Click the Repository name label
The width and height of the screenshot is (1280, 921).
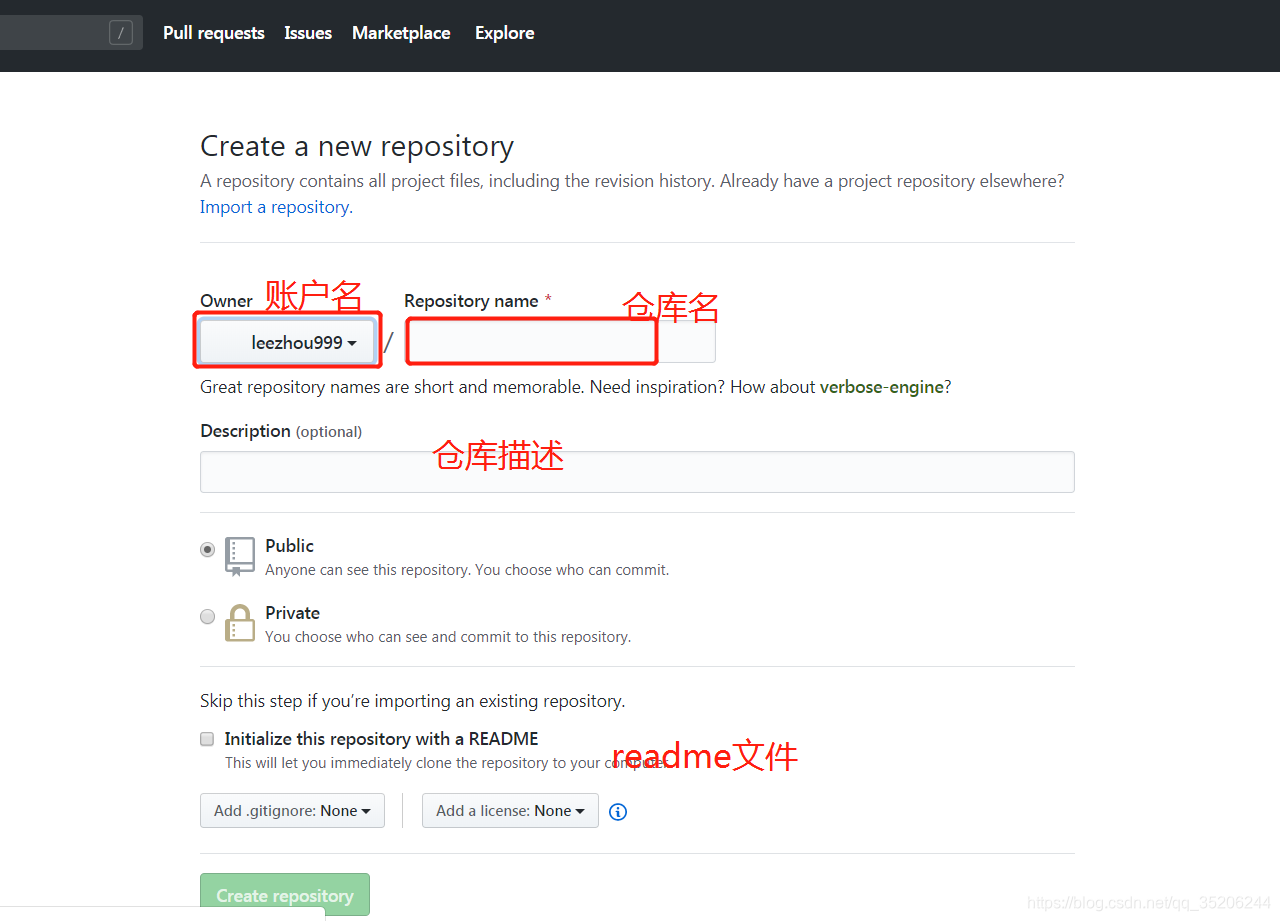pos(471,301)
